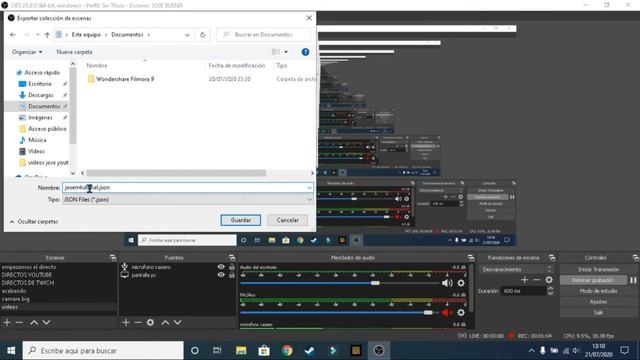Viewport: 640px width, 360px height.
Task: Click the horizontal scrollbar in file list
Action: (176, 173)
